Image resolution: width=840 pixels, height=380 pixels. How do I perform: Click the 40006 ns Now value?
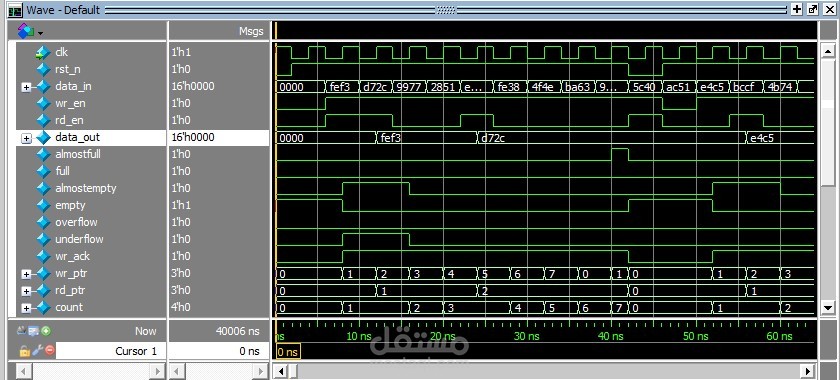tap(238, 331)
